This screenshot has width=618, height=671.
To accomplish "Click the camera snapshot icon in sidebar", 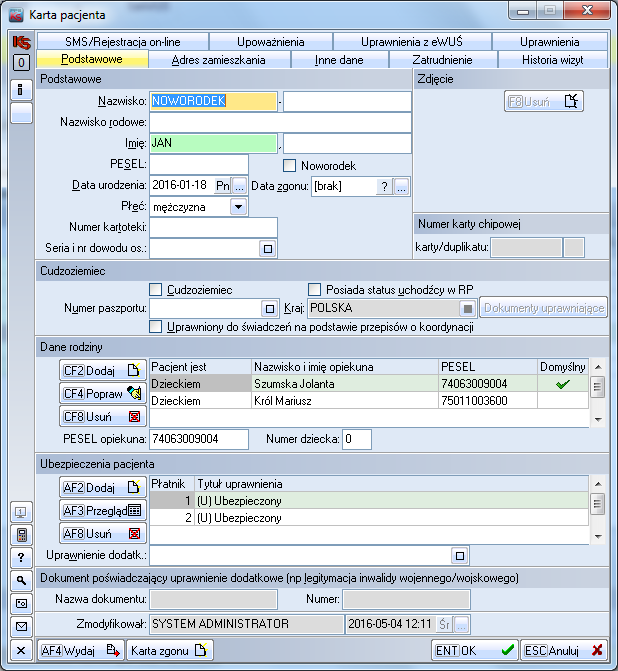I will pyautogui.click(x=21, y=603).
